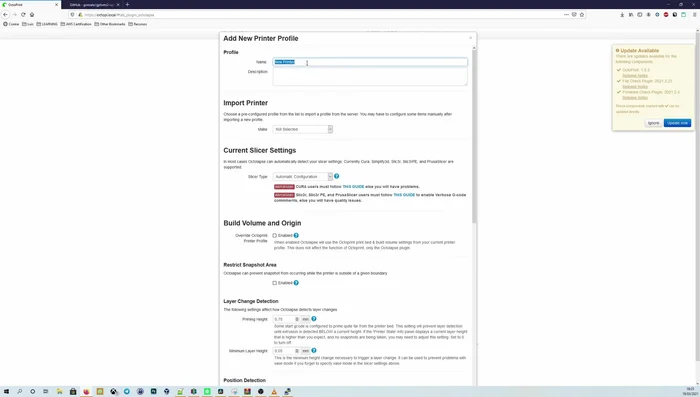The image size is (700, 397).
Task: Enable Override OctoPrint Printer Profile checkbox
Action: 275,235
